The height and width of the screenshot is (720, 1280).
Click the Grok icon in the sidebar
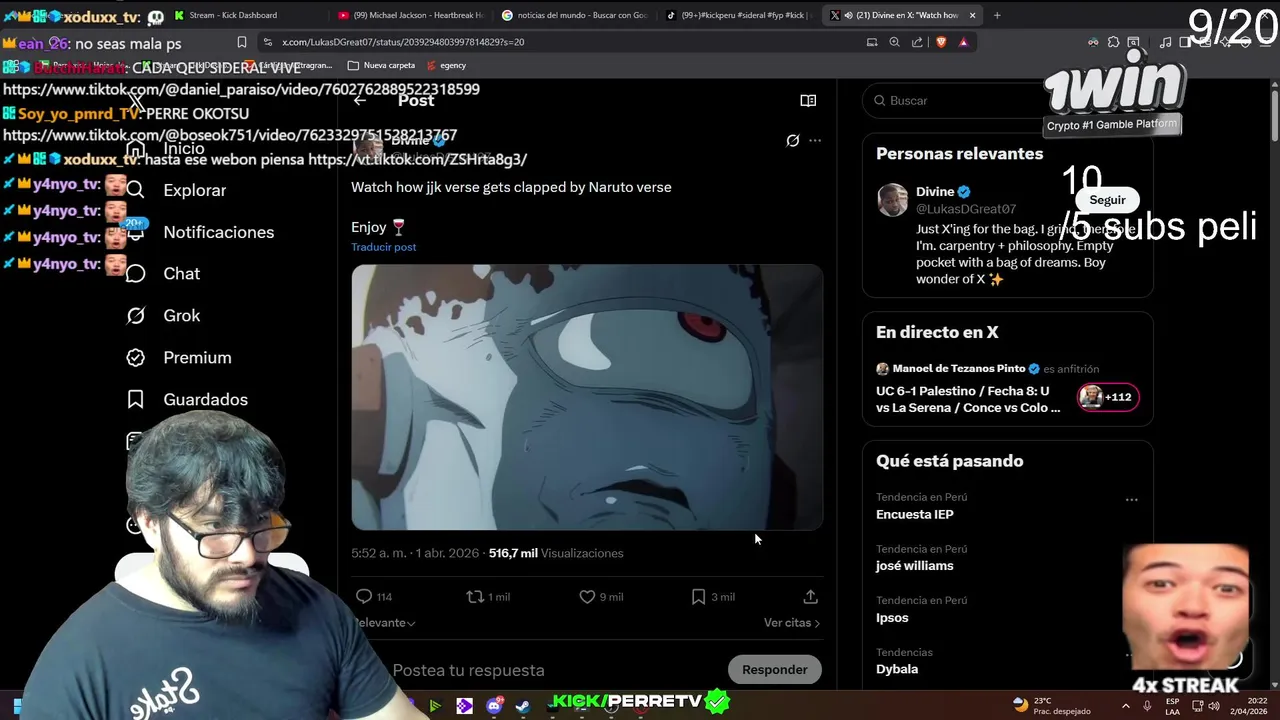coord(136,315)
